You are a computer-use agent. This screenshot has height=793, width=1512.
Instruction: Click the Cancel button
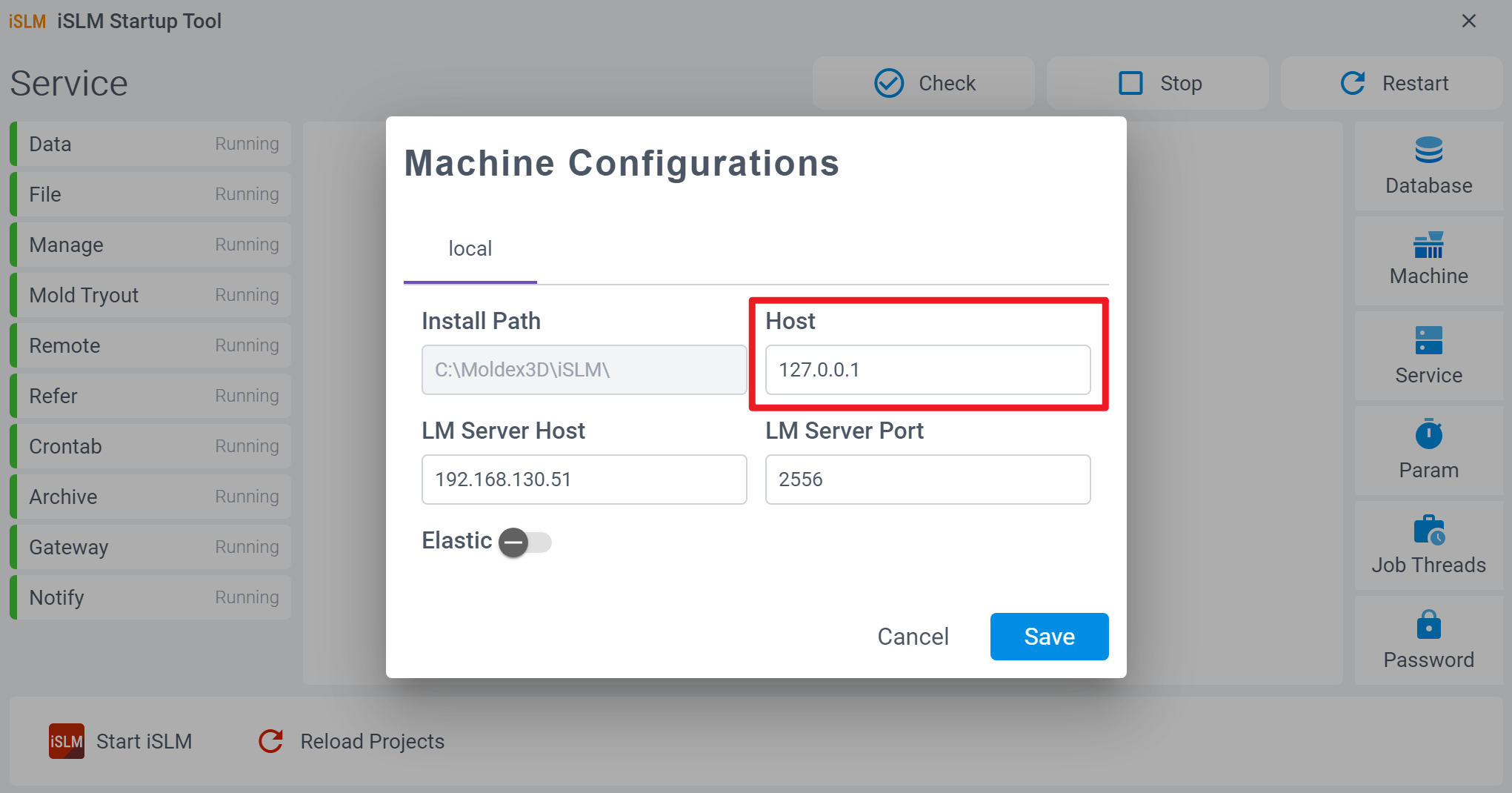[x=913, y=637]
